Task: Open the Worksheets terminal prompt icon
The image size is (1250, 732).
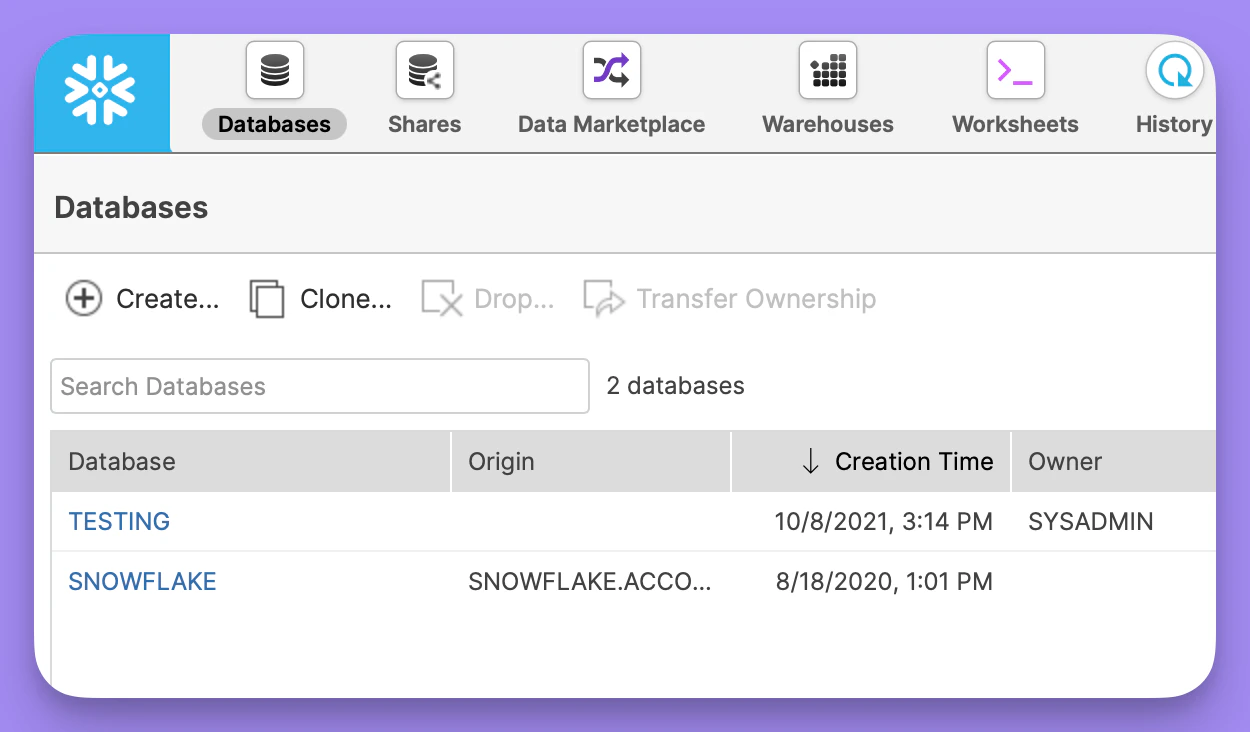Action: 1016,70
